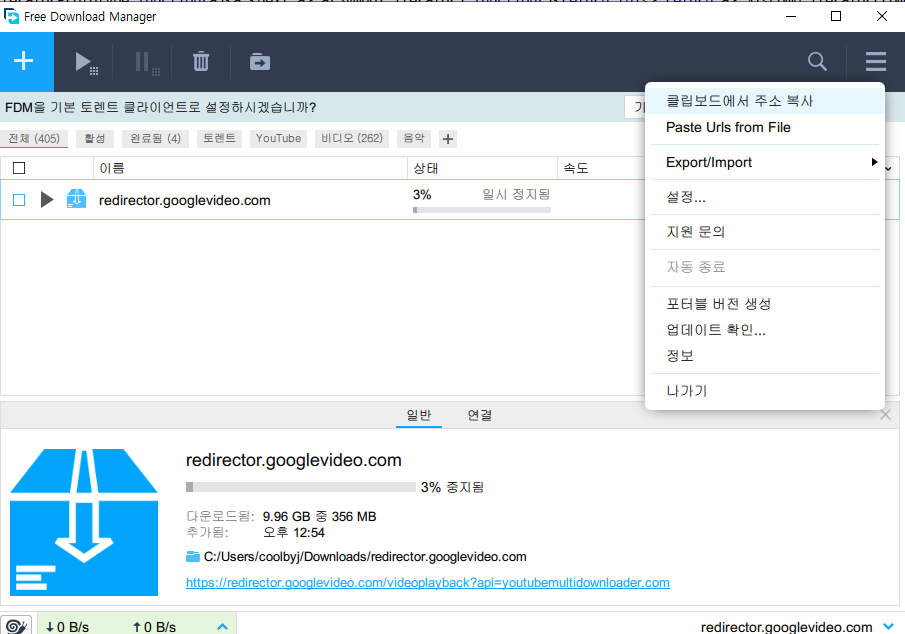This screenshot has height=634, width=905.
Task: Pause all downloads in the toolbar
Action: click(147, 63)
